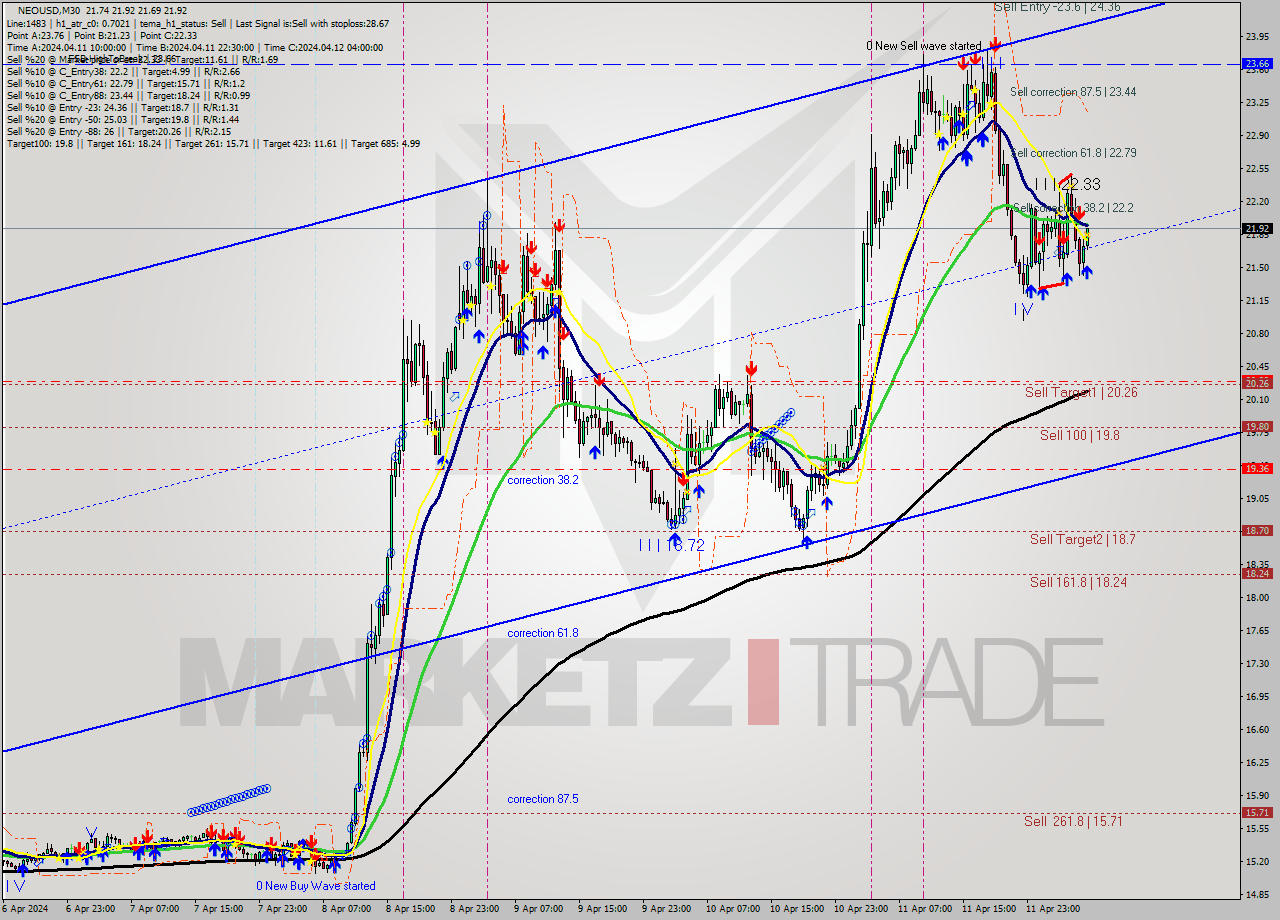The image size is (1280, 920).
Task: Click the '8 Apr 15:00' time axis label
Action: click(x=411, y=909)
